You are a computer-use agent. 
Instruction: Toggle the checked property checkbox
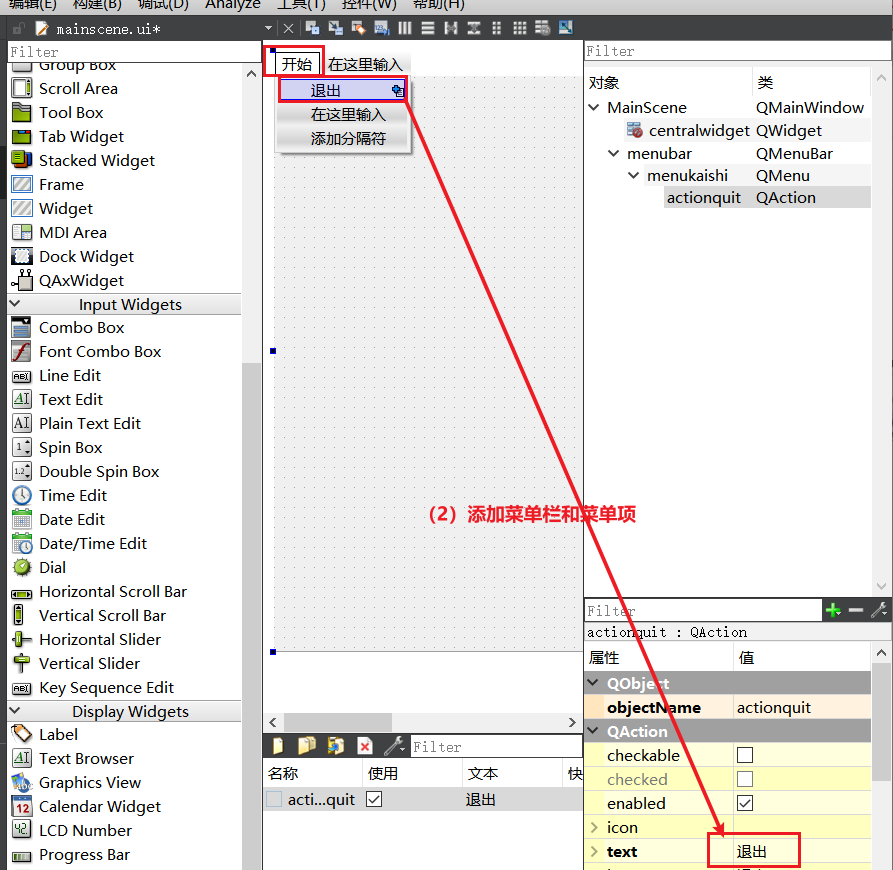click(x=745, y=779)
